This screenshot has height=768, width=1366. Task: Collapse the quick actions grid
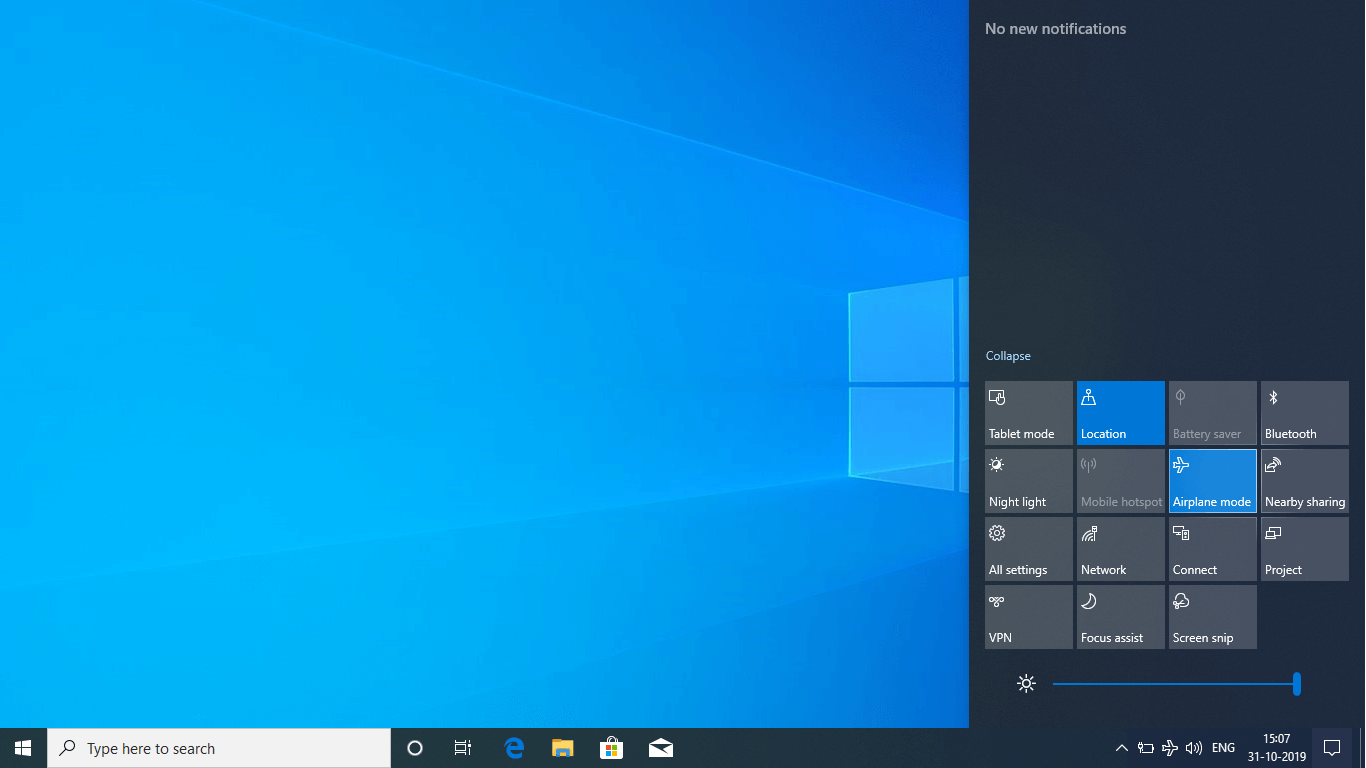coord(1008,356)
